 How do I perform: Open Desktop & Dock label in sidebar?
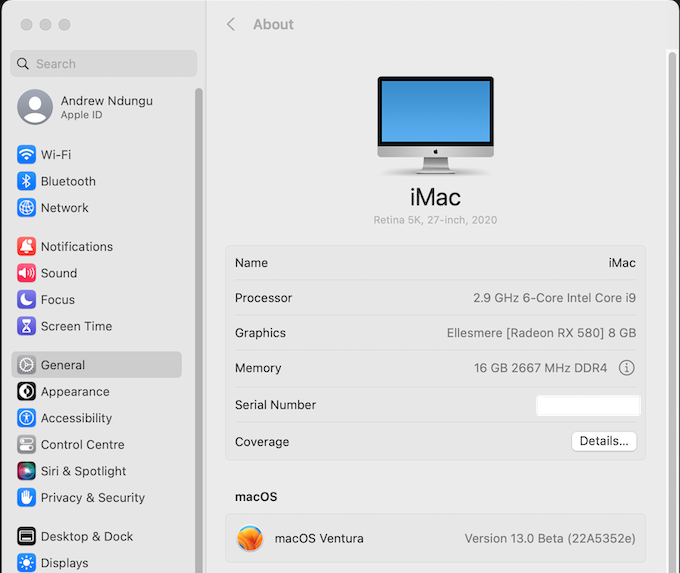pos(87,536)
